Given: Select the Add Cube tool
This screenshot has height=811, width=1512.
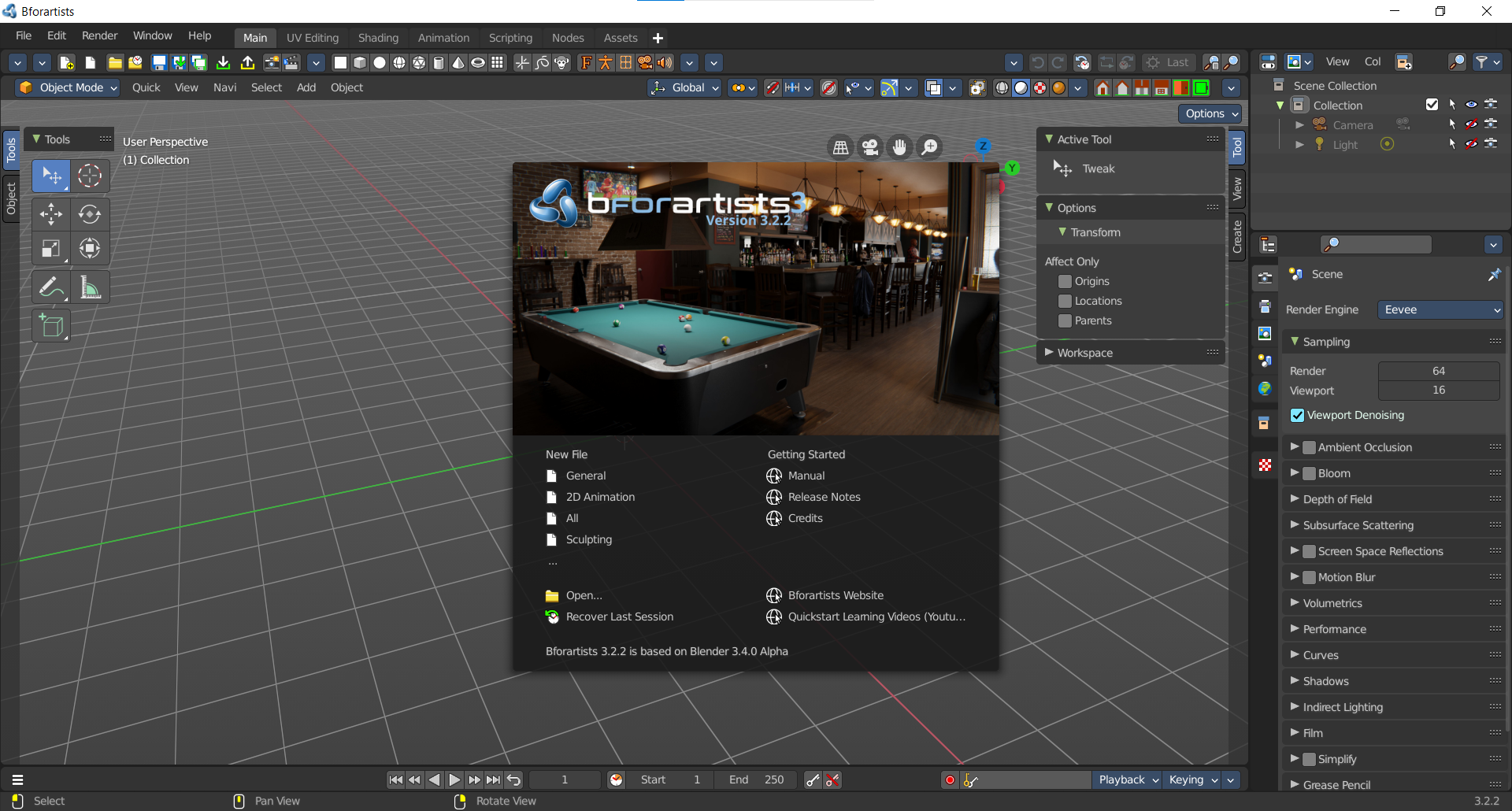Looking at the screenshot, I should 51,326.
